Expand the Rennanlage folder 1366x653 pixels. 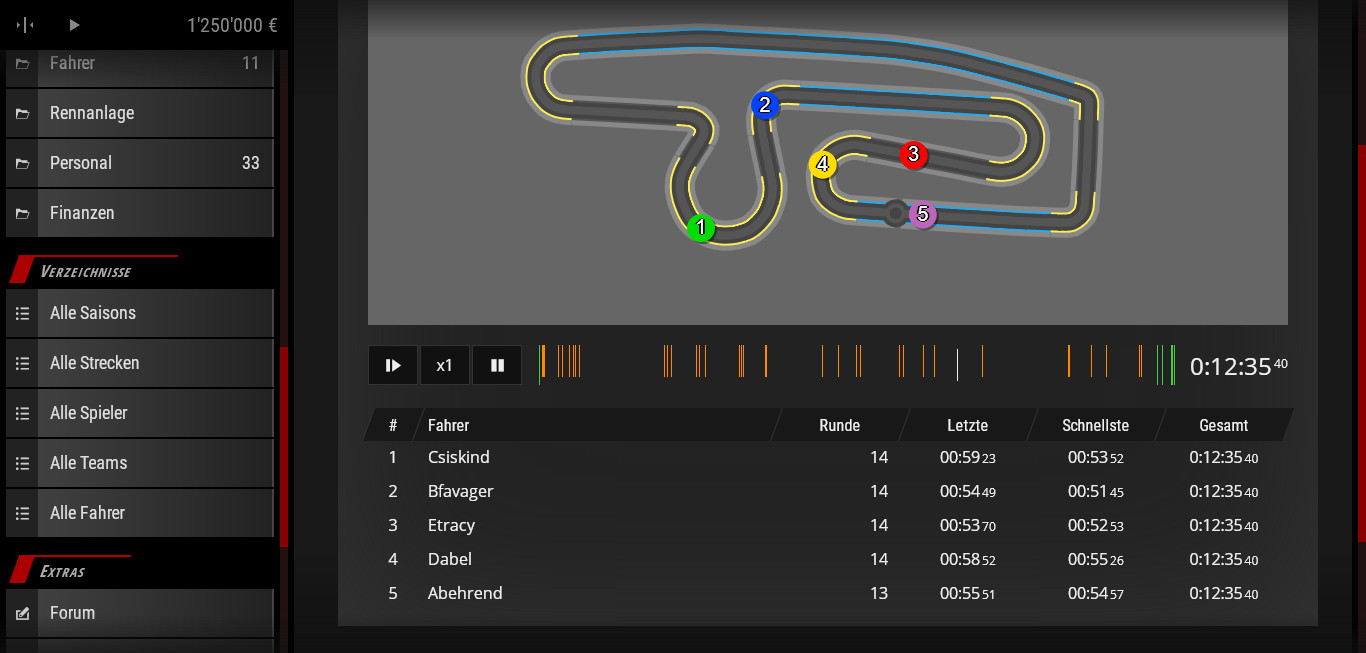tap(140, 113)
